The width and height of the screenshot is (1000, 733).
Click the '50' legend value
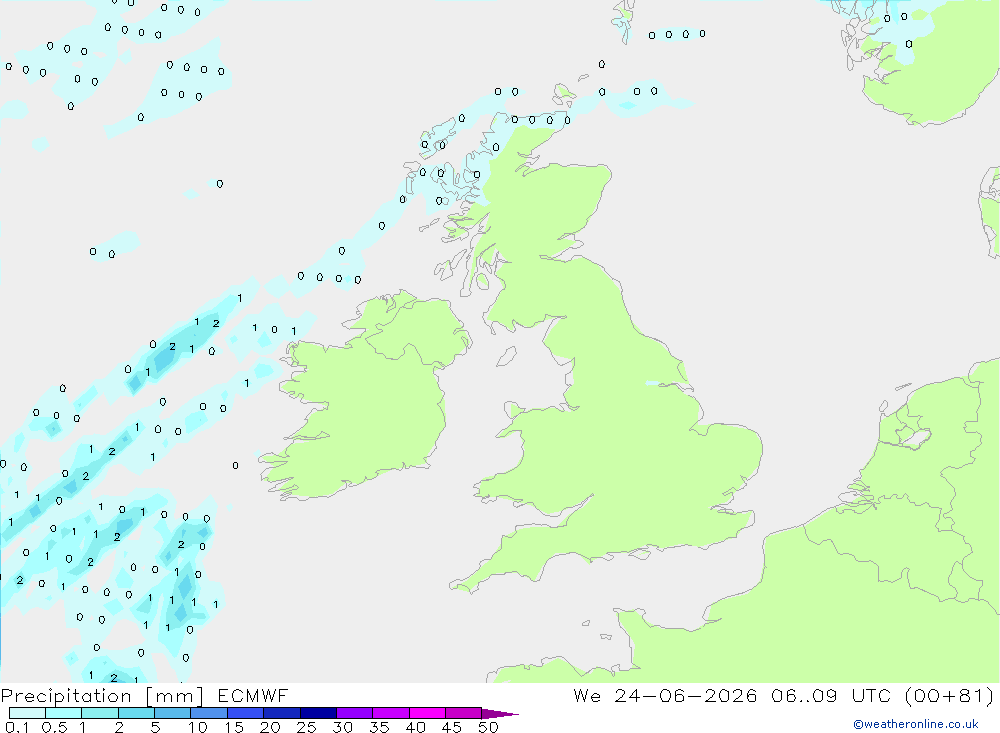point(488,727)
